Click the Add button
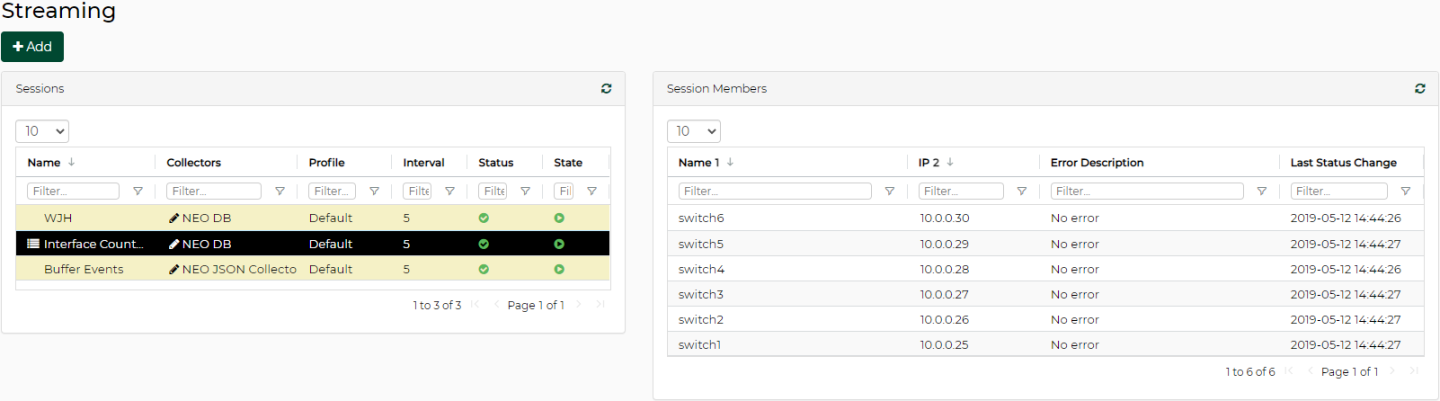 tap(32, 47)
